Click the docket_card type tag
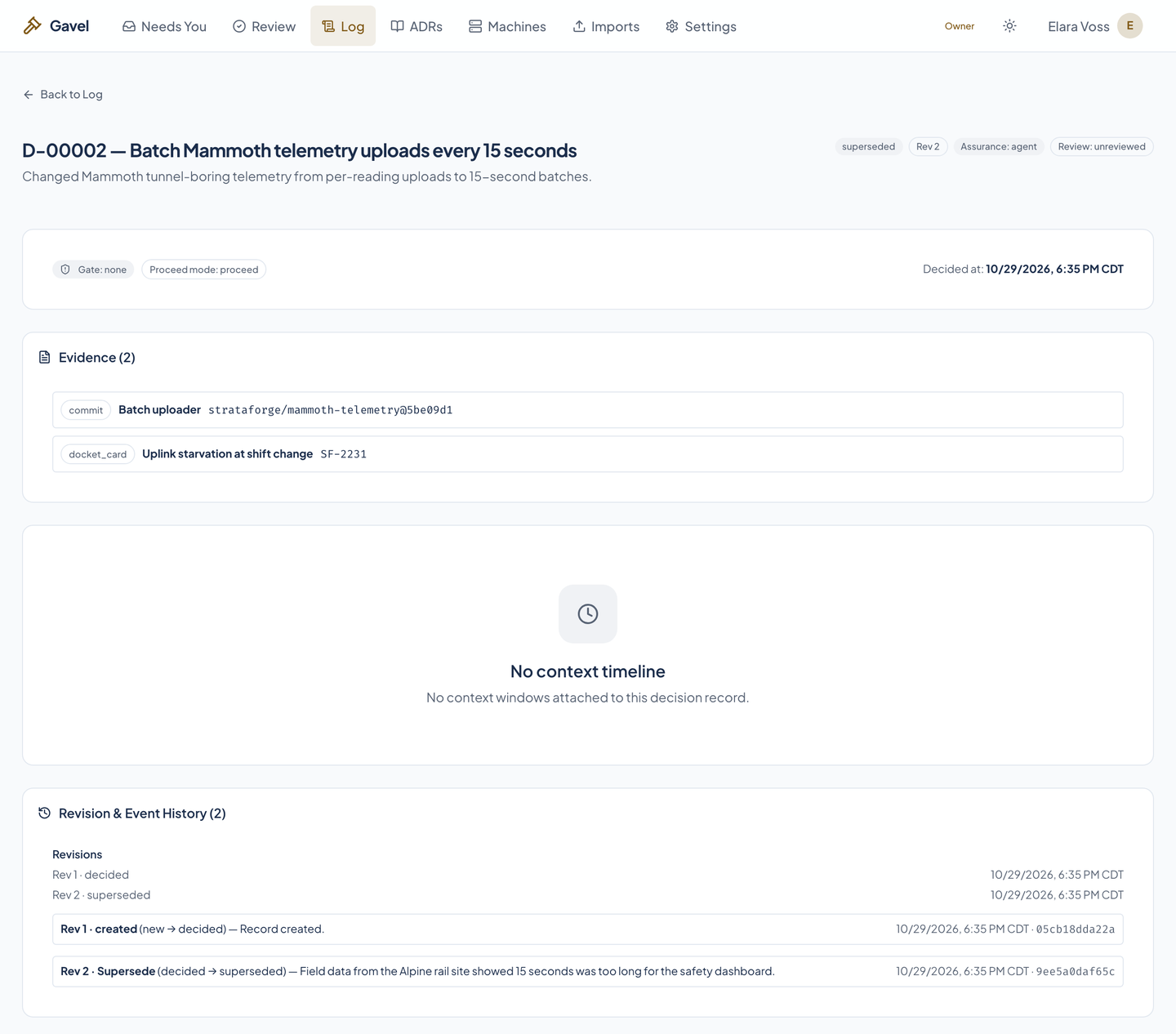The height and width of the screenshot is (1034, 1176). [x=98, y=454]
